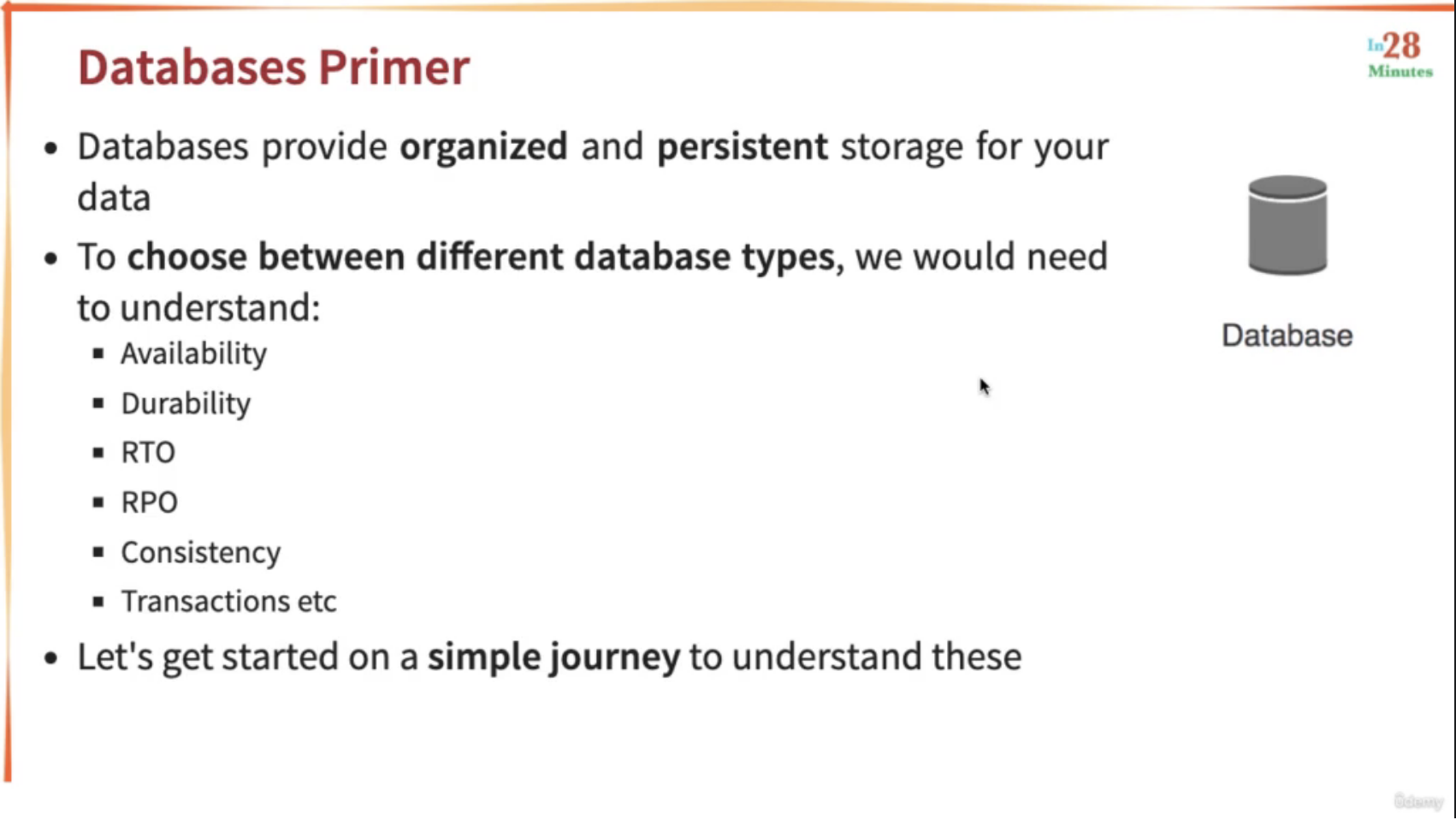Click the Transactions etc bullet item
Image resolution: width=1456 pixels, height=820 pixels.
(x=228, y=601)
